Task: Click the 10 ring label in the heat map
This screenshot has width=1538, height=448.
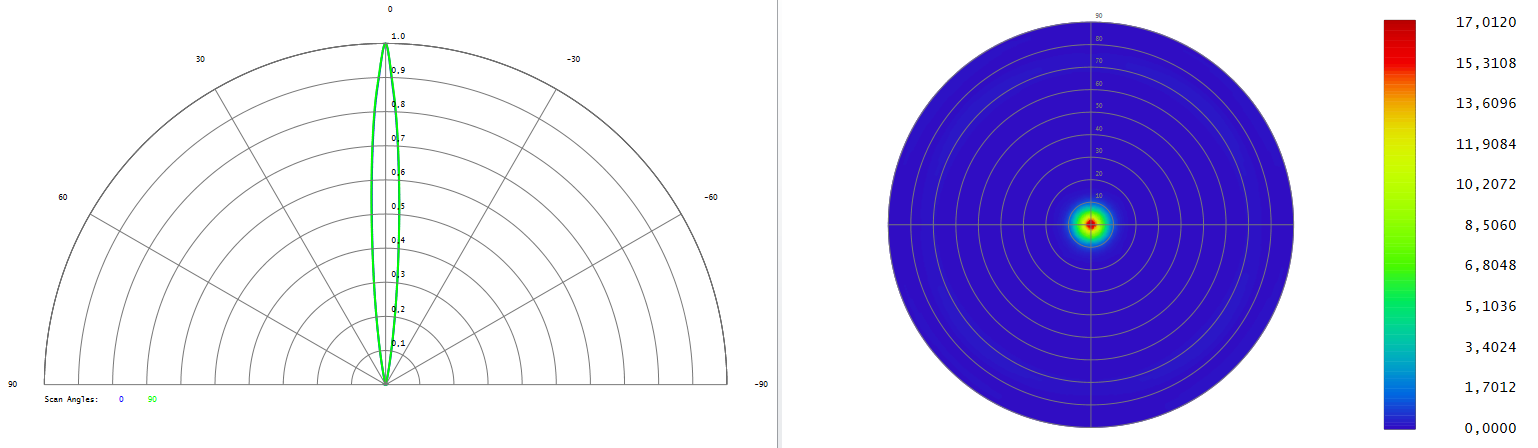Action: (x=1099, y=196)
